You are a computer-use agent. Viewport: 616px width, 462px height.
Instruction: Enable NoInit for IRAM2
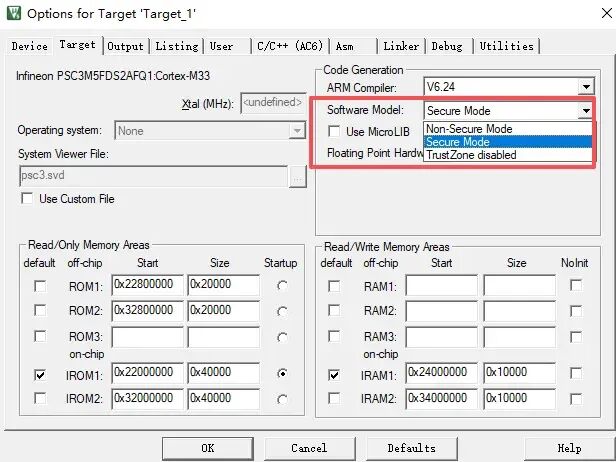[576, 400]
